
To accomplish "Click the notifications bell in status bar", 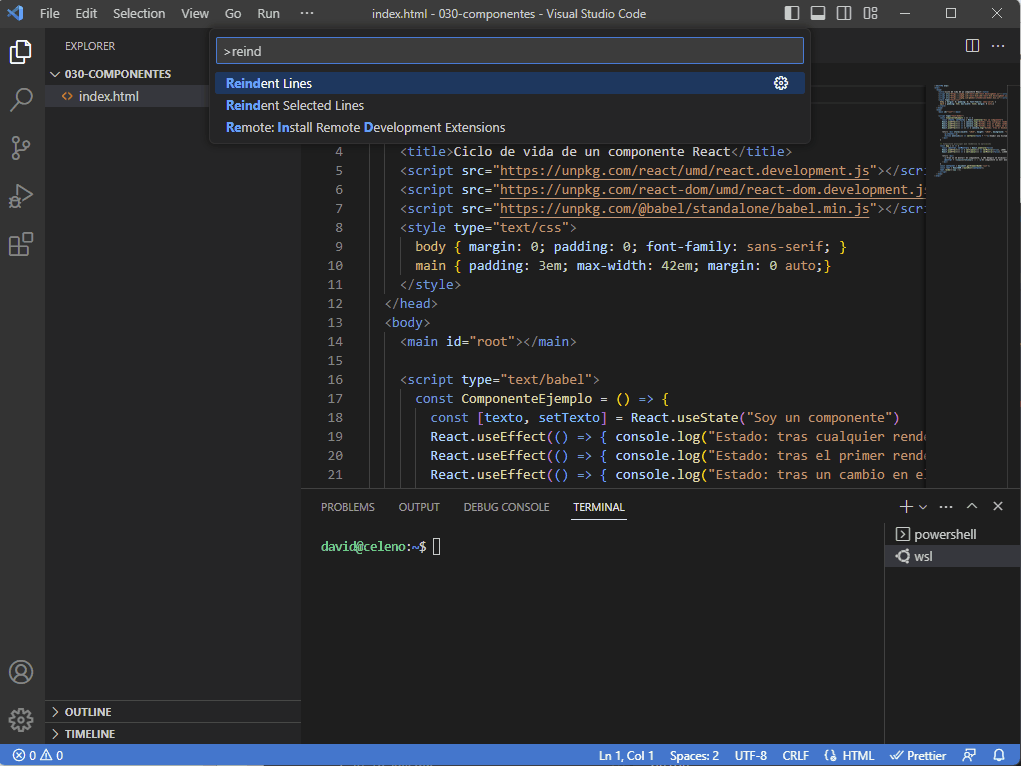I will click(998, 756).
